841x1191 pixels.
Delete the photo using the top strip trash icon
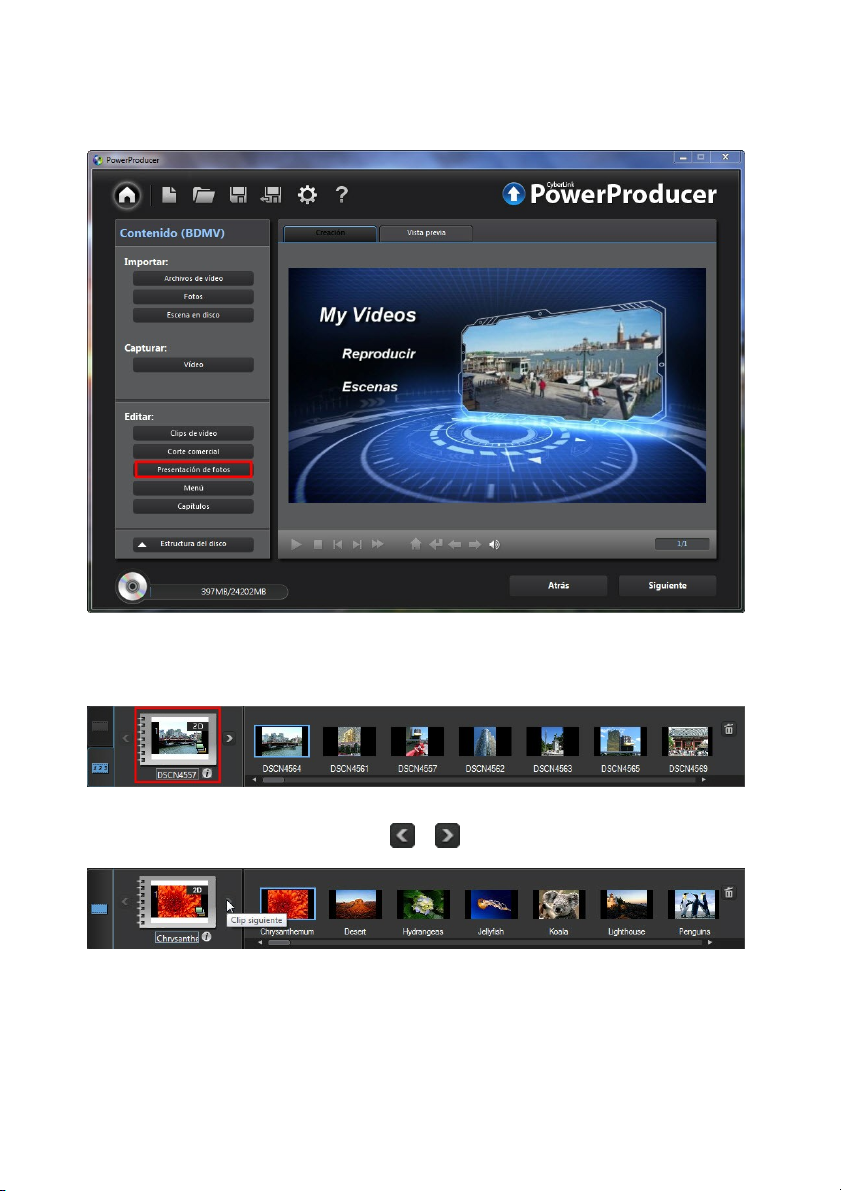pos(728,729)
